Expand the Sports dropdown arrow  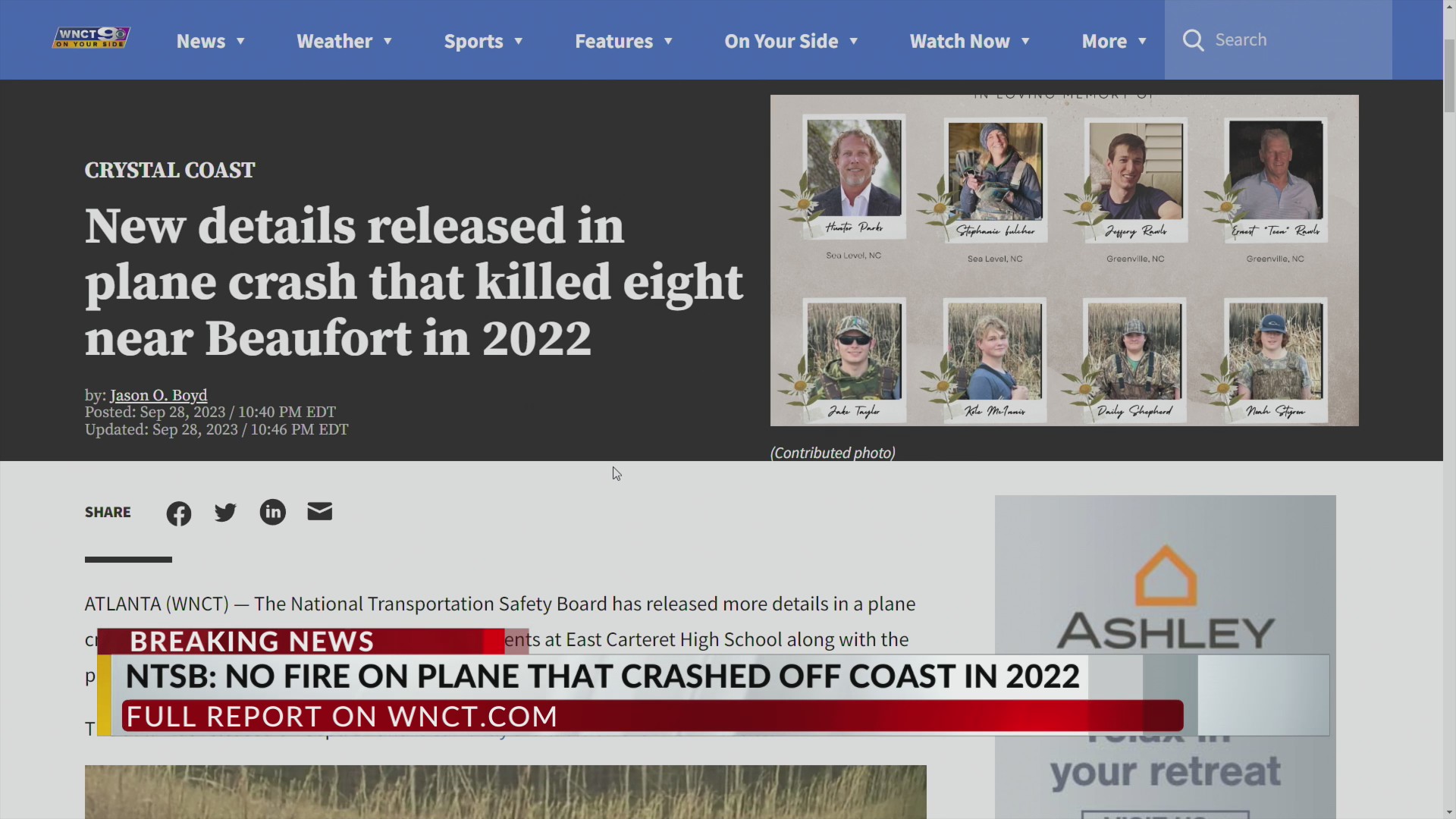coord(519,41)
